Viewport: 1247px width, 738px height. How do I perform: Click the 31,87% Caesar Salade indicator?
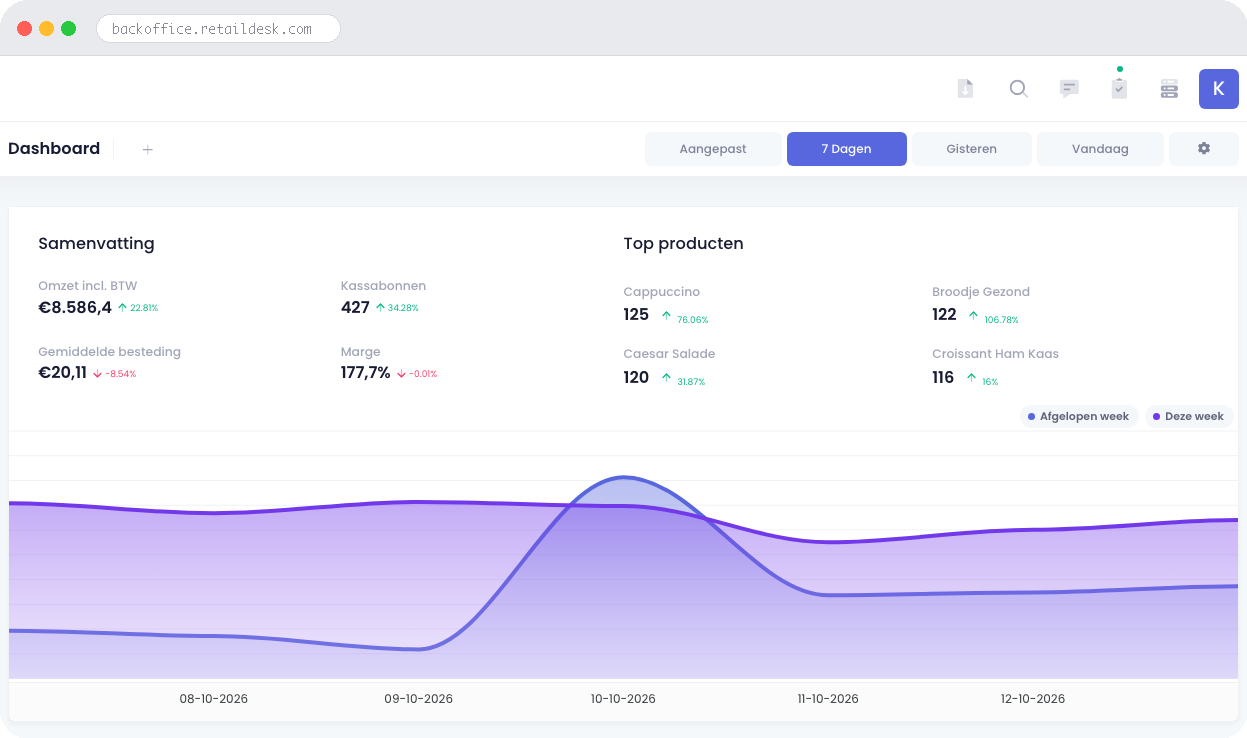coord(683,379)
